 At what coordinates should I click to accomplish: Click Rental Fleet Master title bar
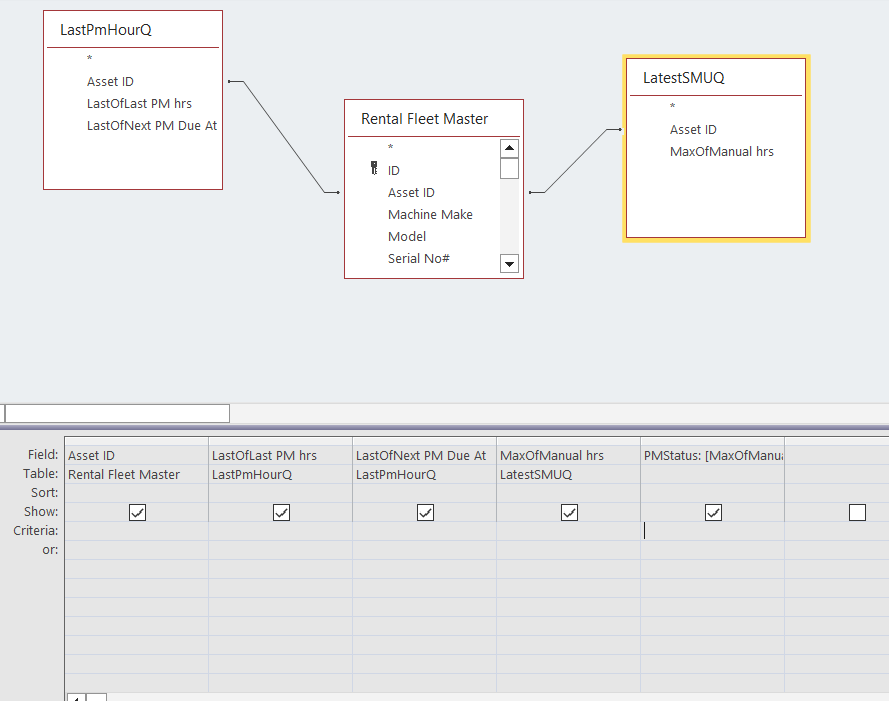coord(434,119)
